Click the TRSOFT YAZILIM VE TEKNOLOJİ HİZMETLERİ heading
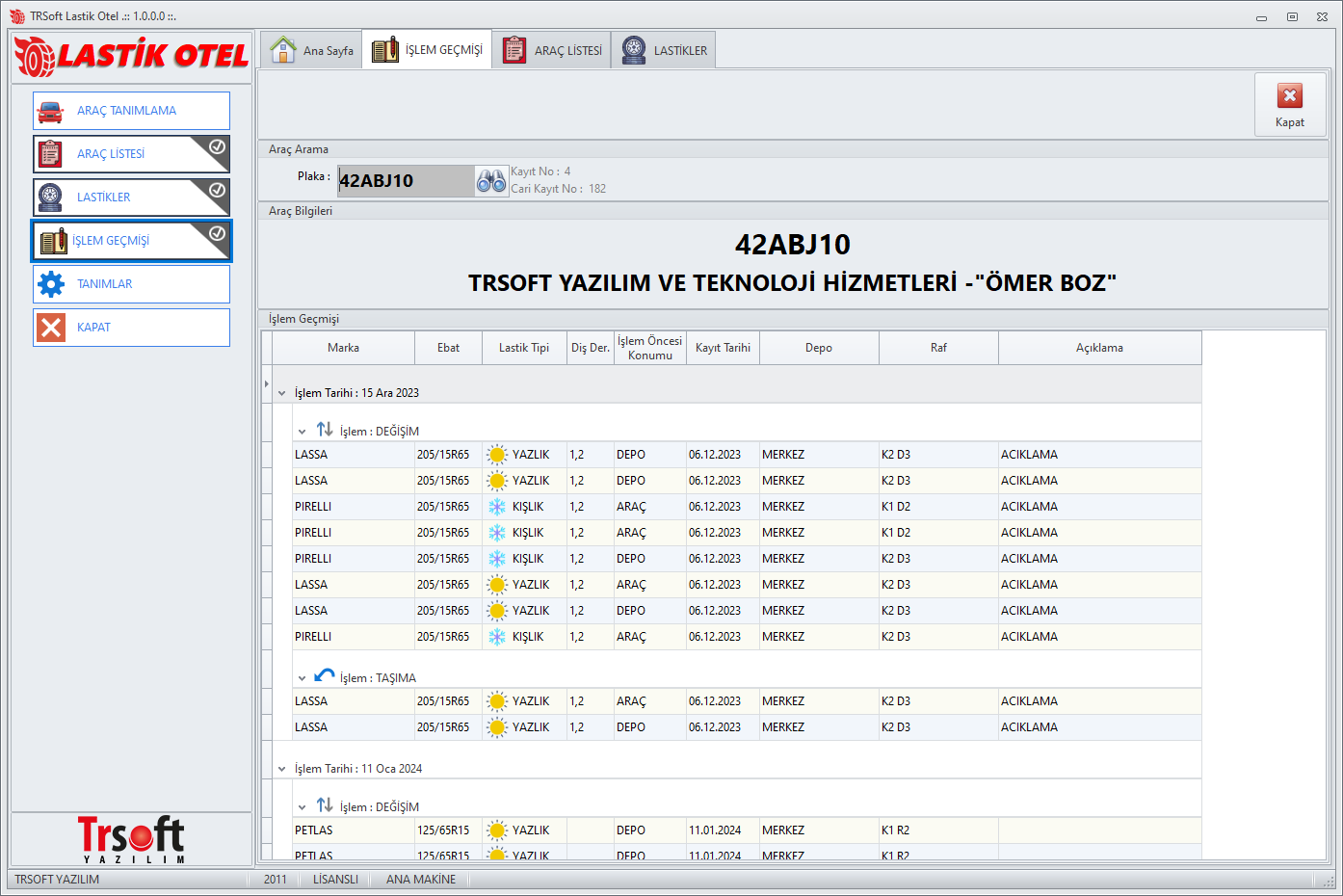 [793, 283]
